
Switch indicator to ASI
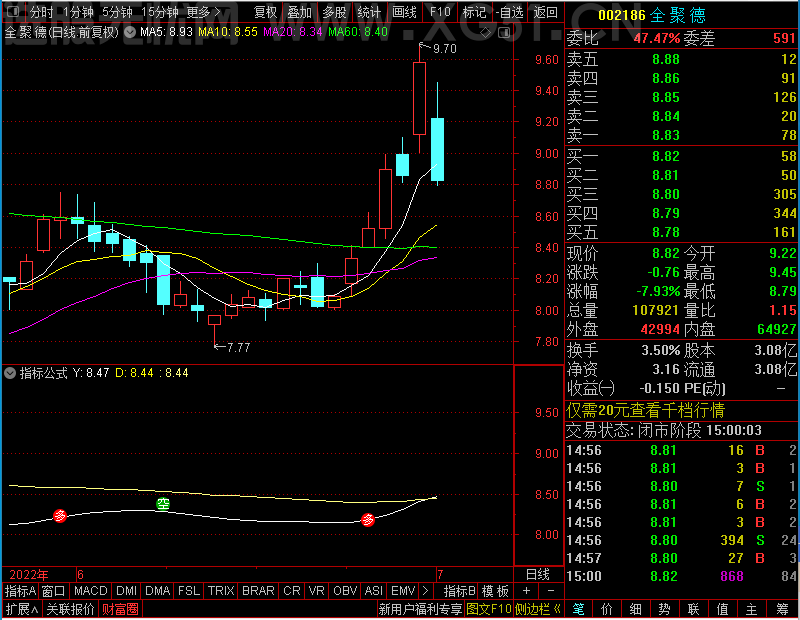373,591
